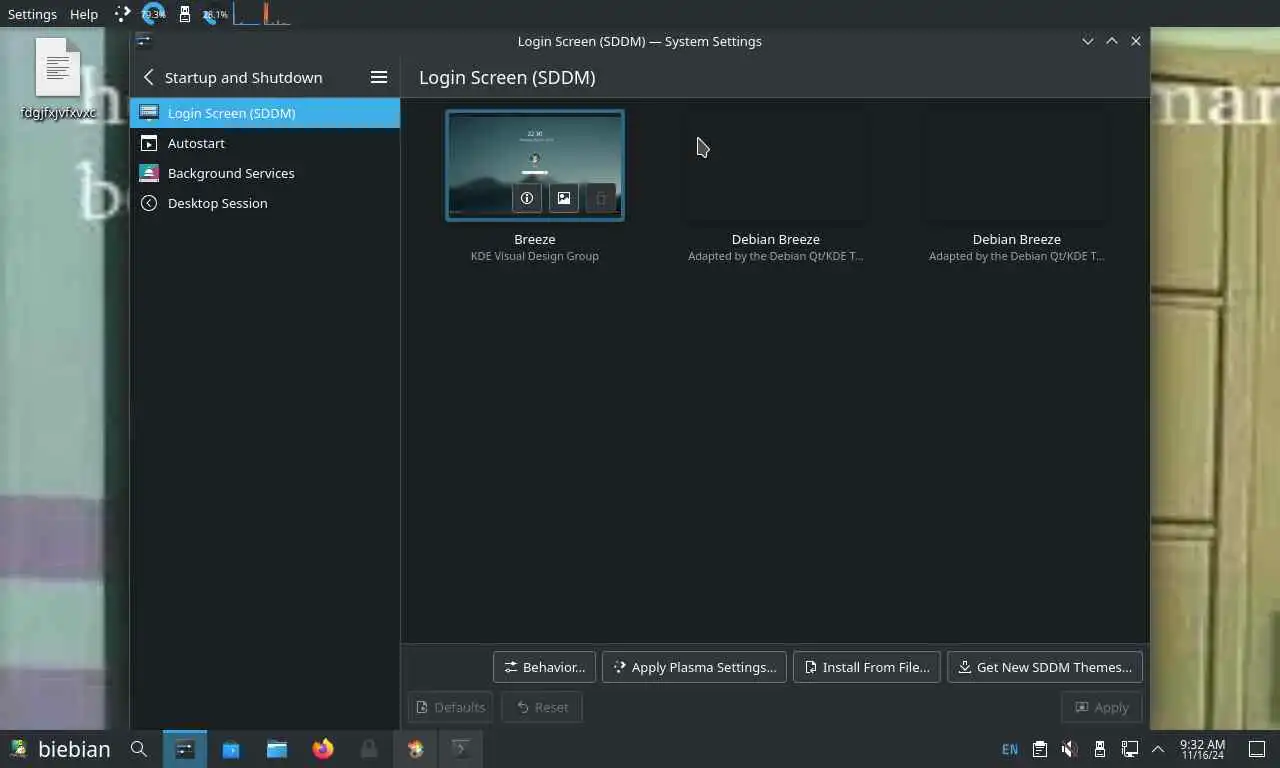Click the EN keyboard layout indicator
Screen dimensions: 1280x768
click(1010, 749)
